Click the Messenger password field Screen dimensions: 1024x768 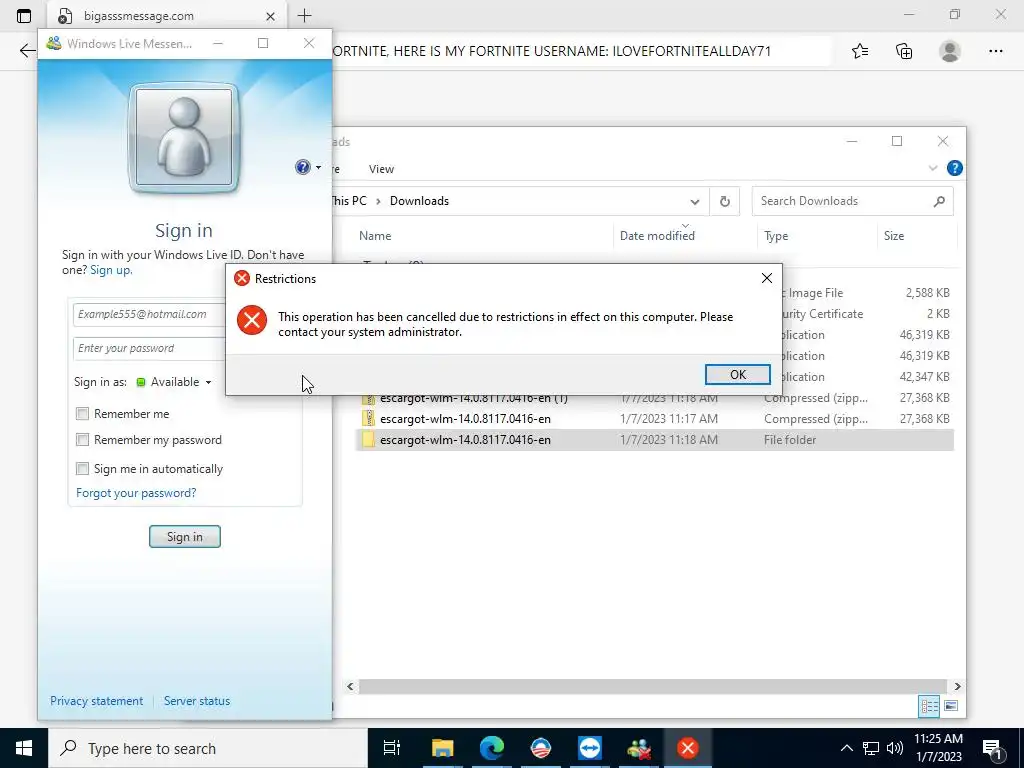point(150,348)
